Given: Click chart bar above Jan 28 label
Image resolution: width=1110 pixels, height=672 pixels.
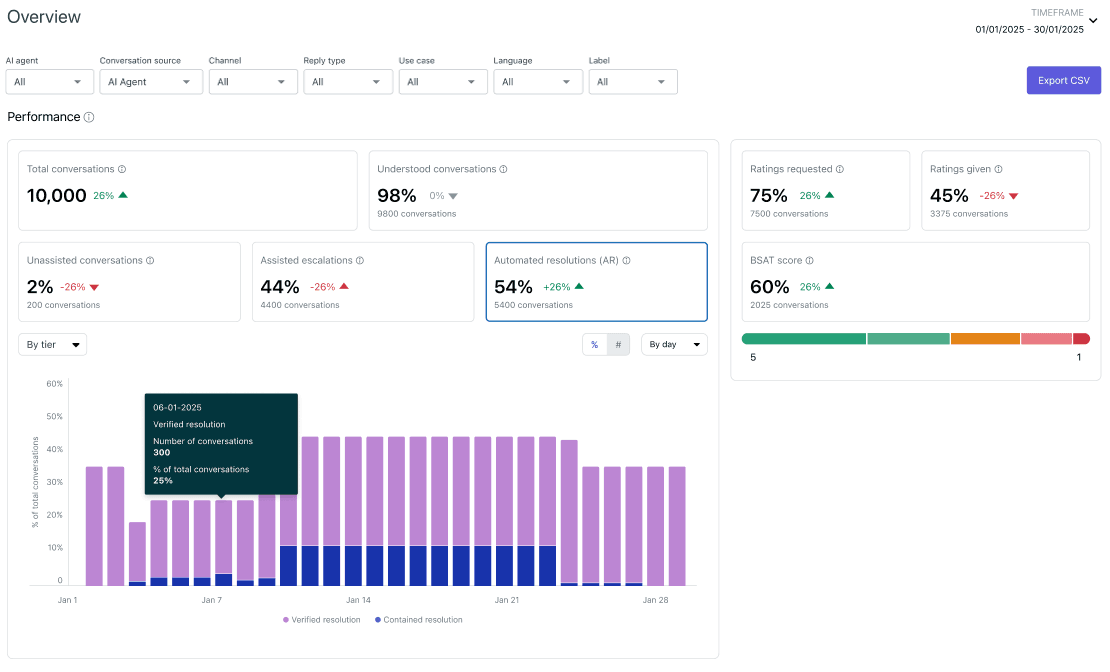Looking at the screenshot, I should coord(656,526).
